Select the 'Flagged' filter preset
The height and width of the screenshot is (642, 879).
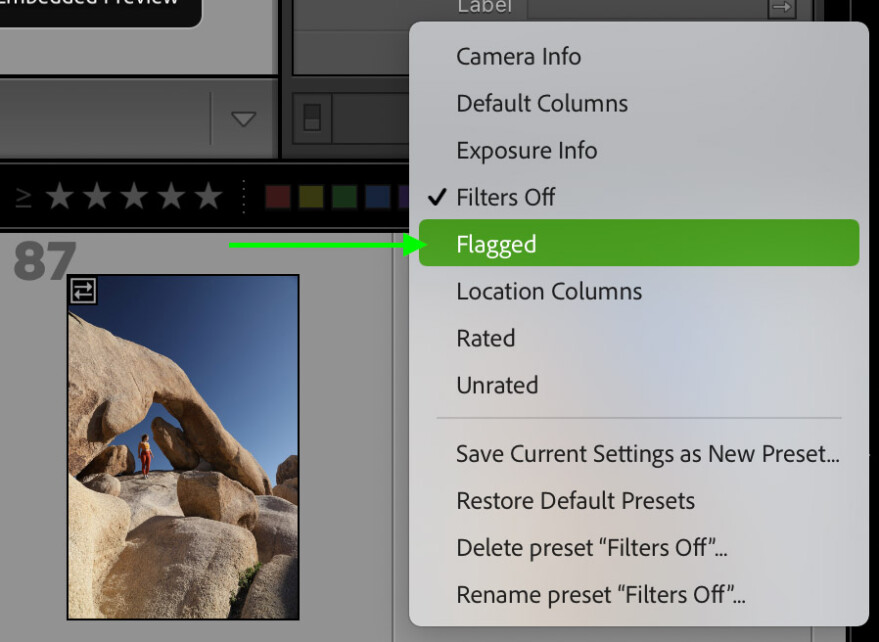496,243
